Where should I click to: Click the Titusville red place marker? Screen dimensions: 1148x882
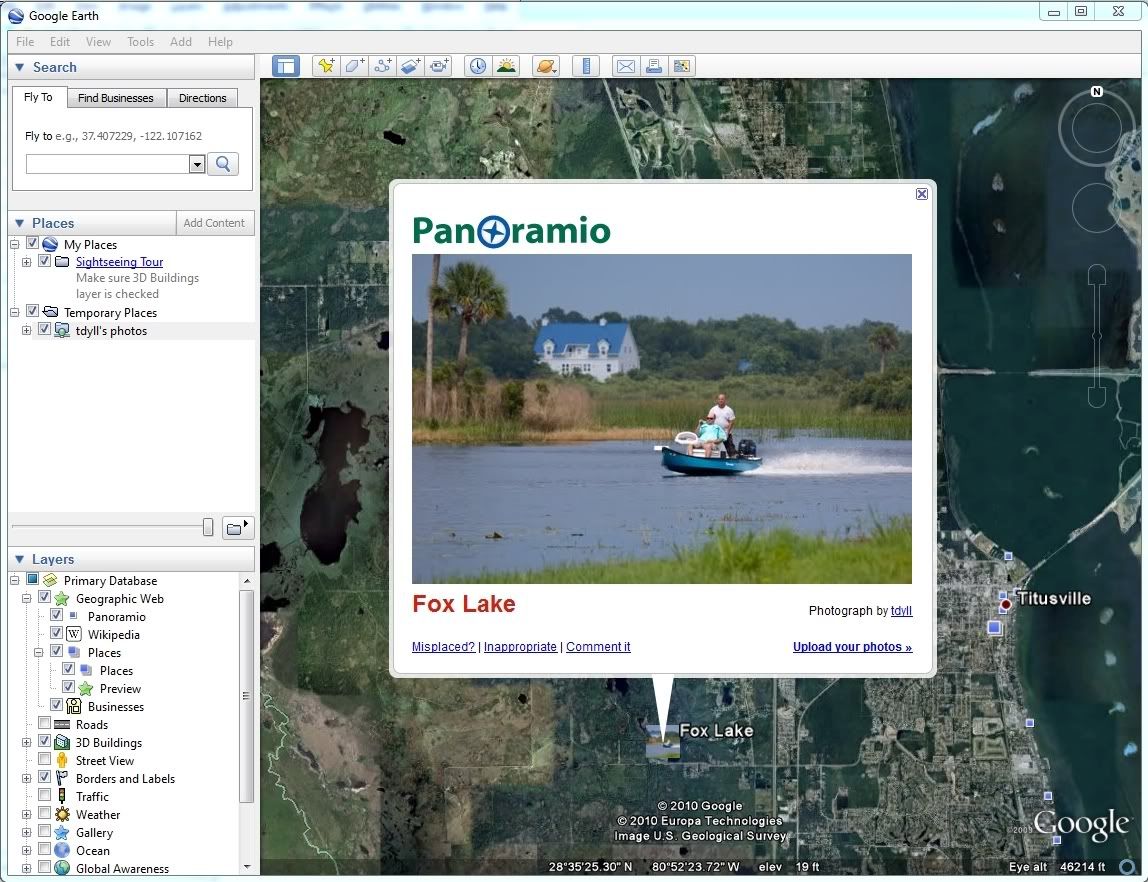click(1006, 604)
